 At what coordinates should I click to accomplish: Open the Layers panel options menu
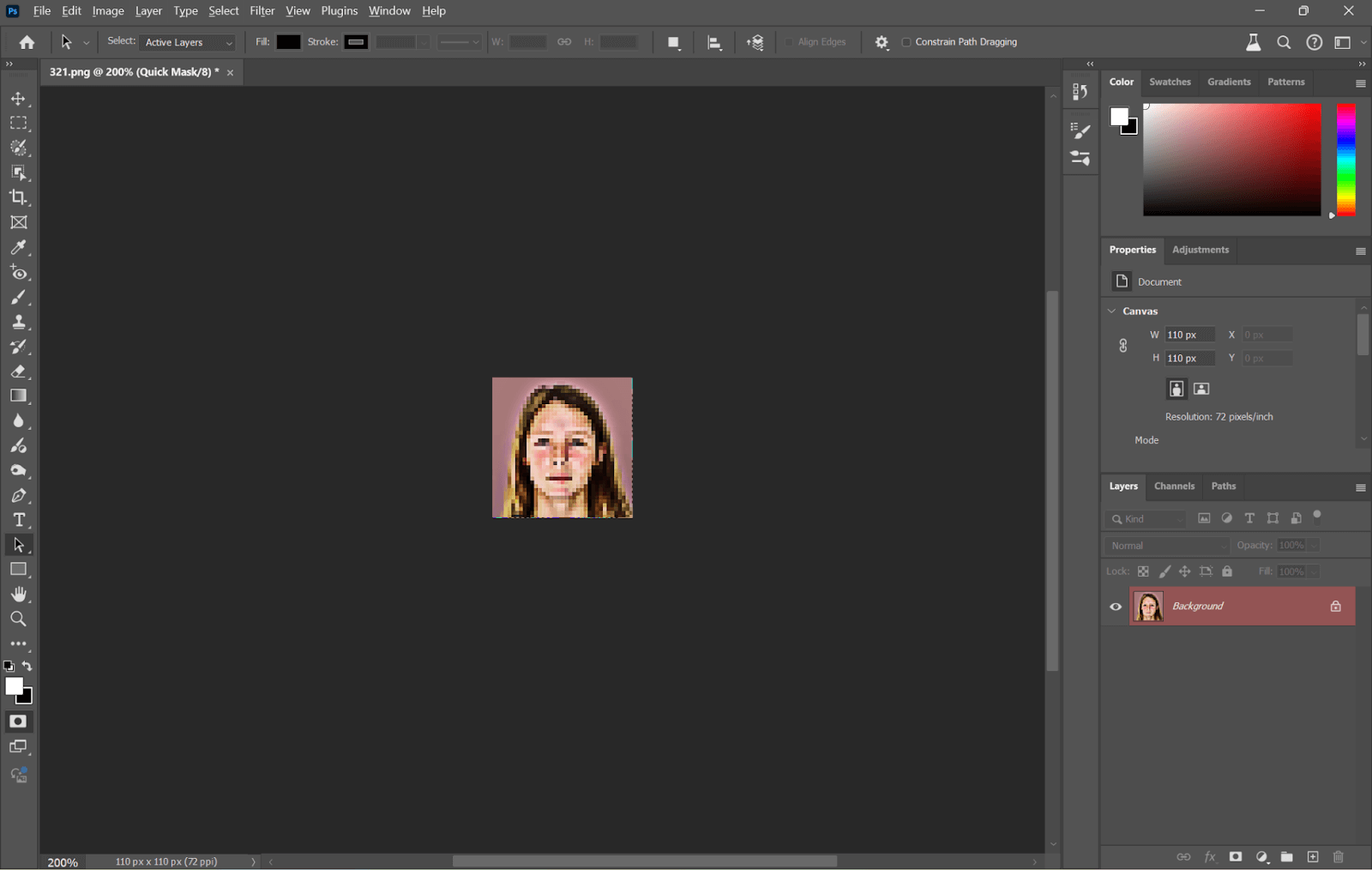click(1360, 487)
